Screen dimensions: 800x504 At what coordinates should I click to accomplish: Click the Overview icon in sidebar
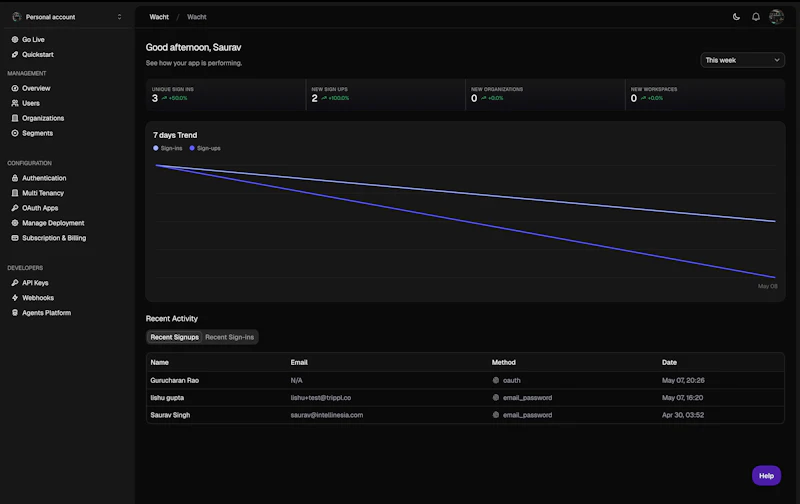coord(15,88)
